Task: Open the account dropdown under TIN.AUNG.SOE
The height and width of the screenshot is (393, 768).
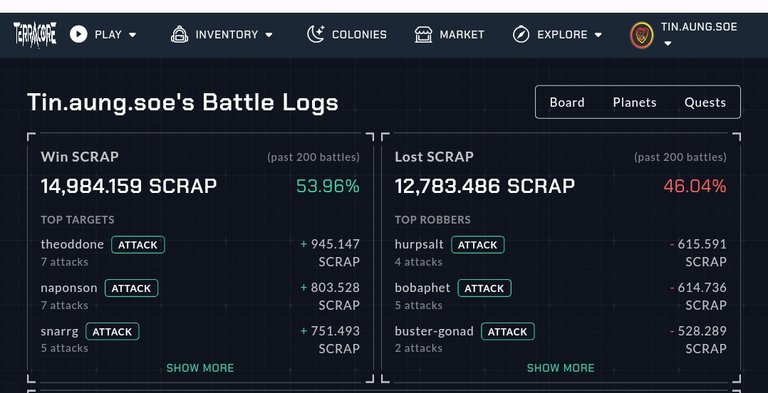Action: pos(667,43)
